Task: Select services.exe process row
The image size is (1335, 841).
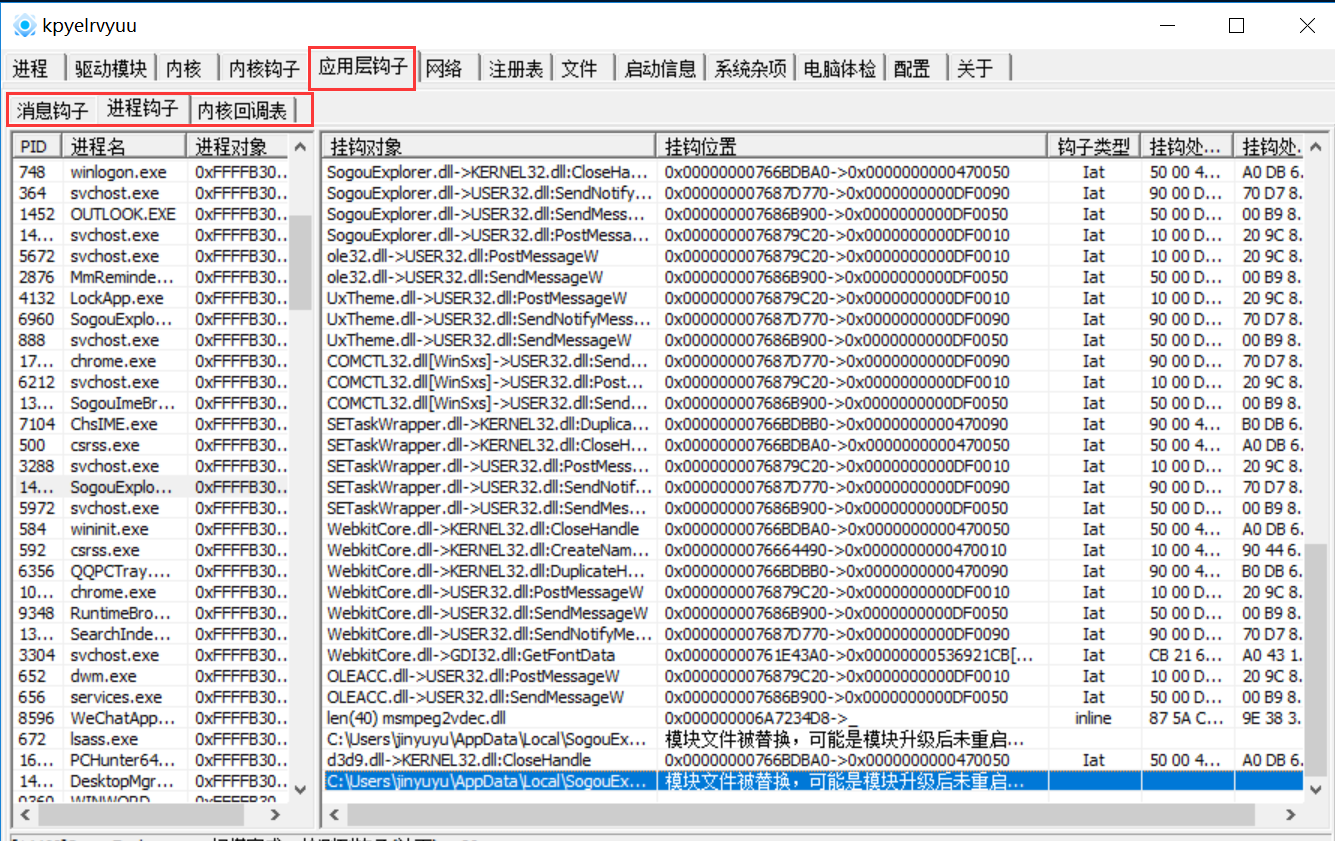Action: [x=151, y=697]
